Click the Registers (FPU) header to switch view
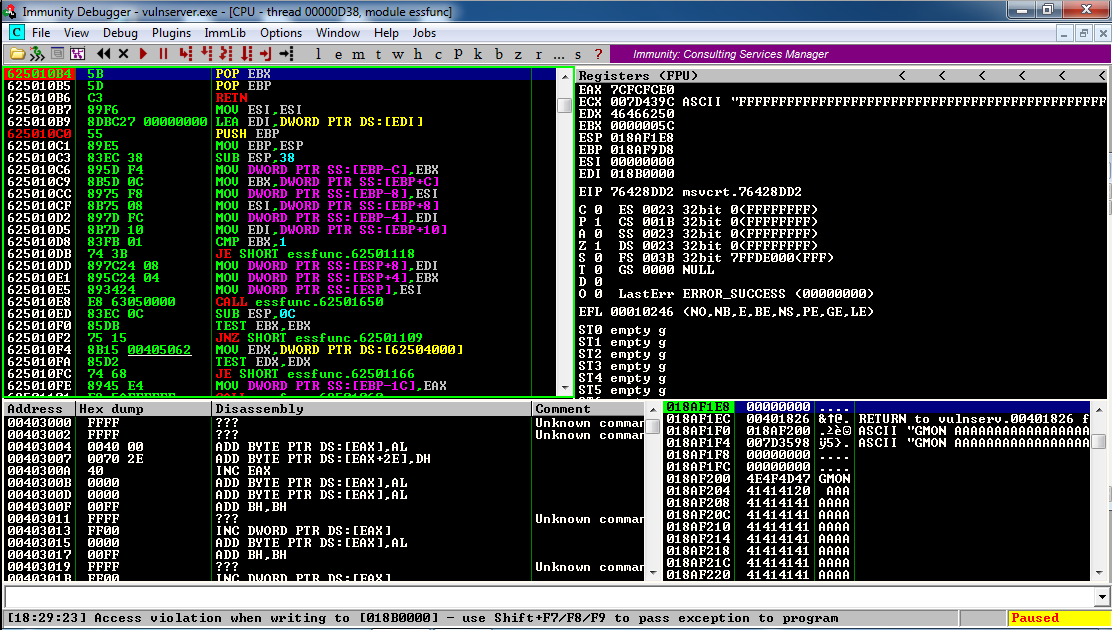The width and height of the screenshot is (1112, 630). [640, 76]
